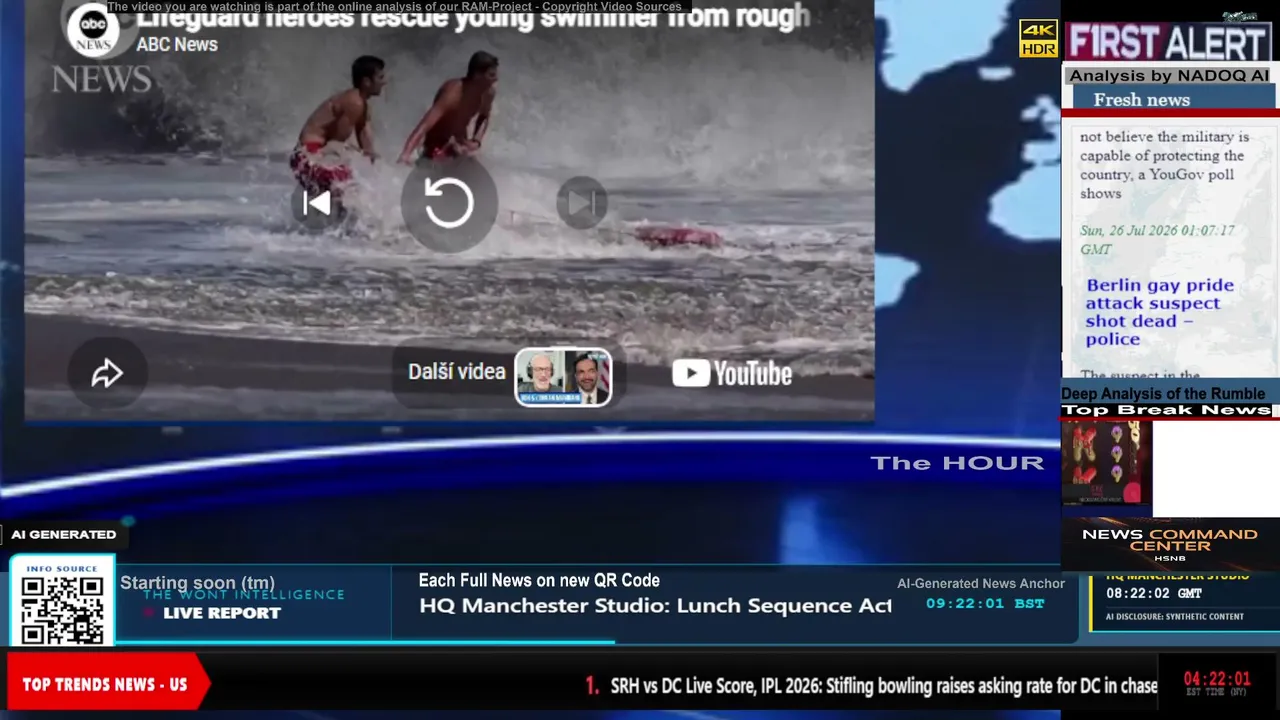Open the 'Další videa' more videos button
This screenshot has width=1280, height=720.
457,372
